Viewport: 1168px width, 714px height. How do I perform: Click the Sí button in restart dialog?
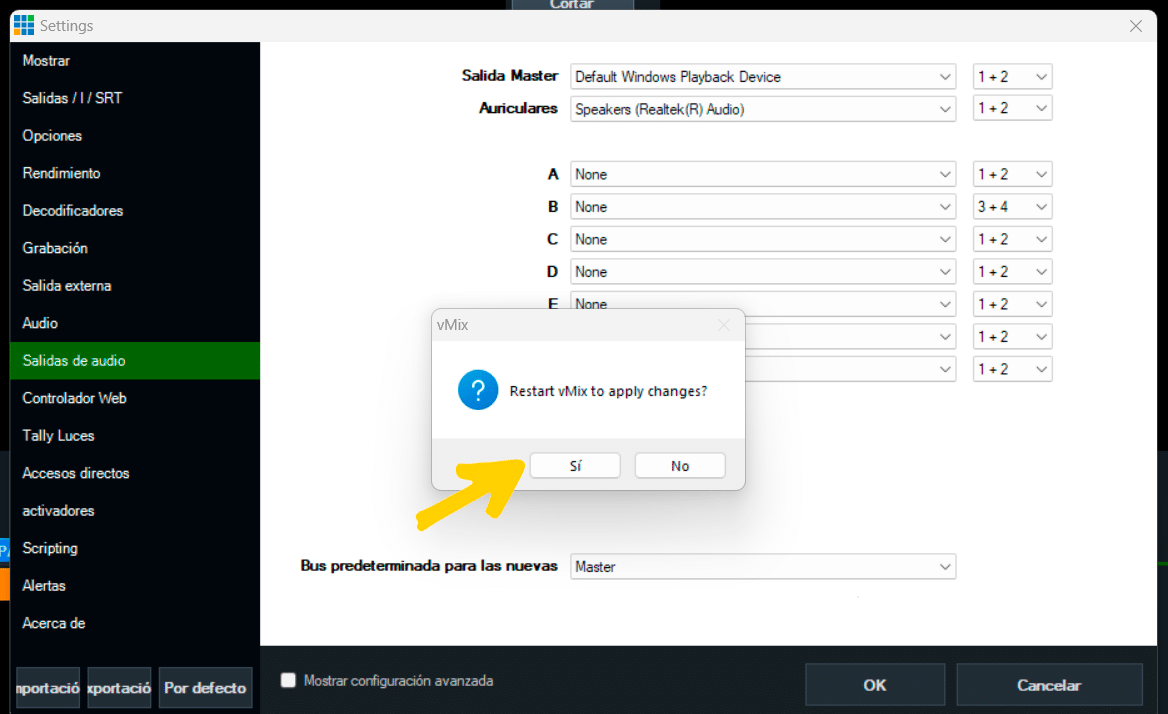coord(575,466)
